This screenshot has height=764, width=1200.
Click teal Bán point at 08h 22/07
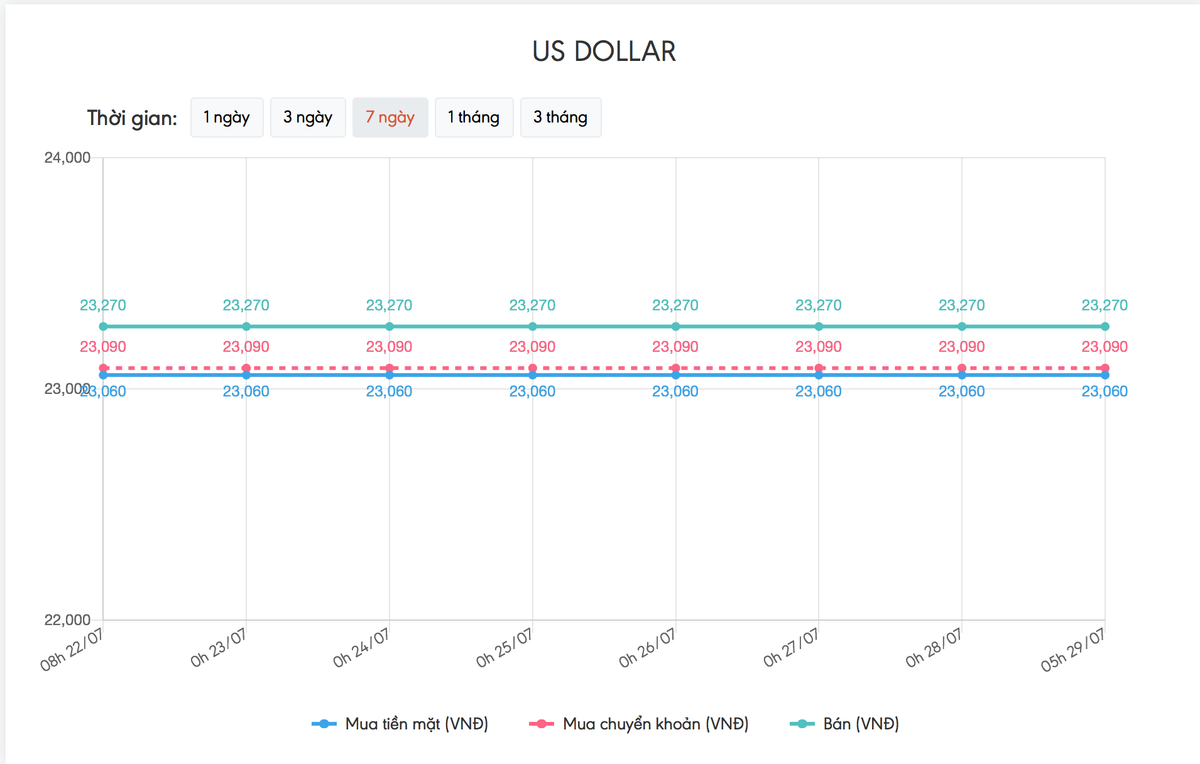(x=104, y=327)
